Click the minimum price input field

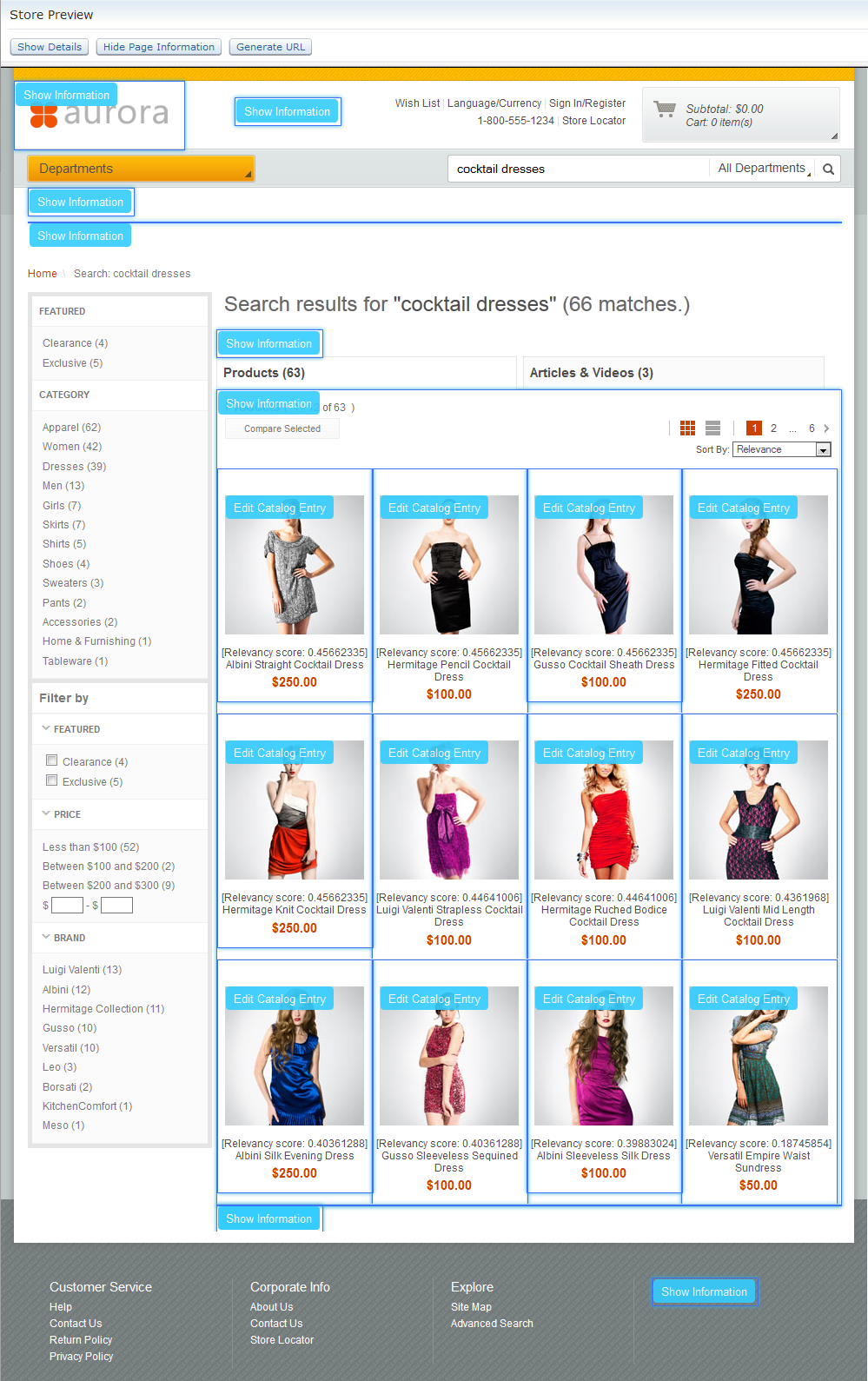coord(67,906)
